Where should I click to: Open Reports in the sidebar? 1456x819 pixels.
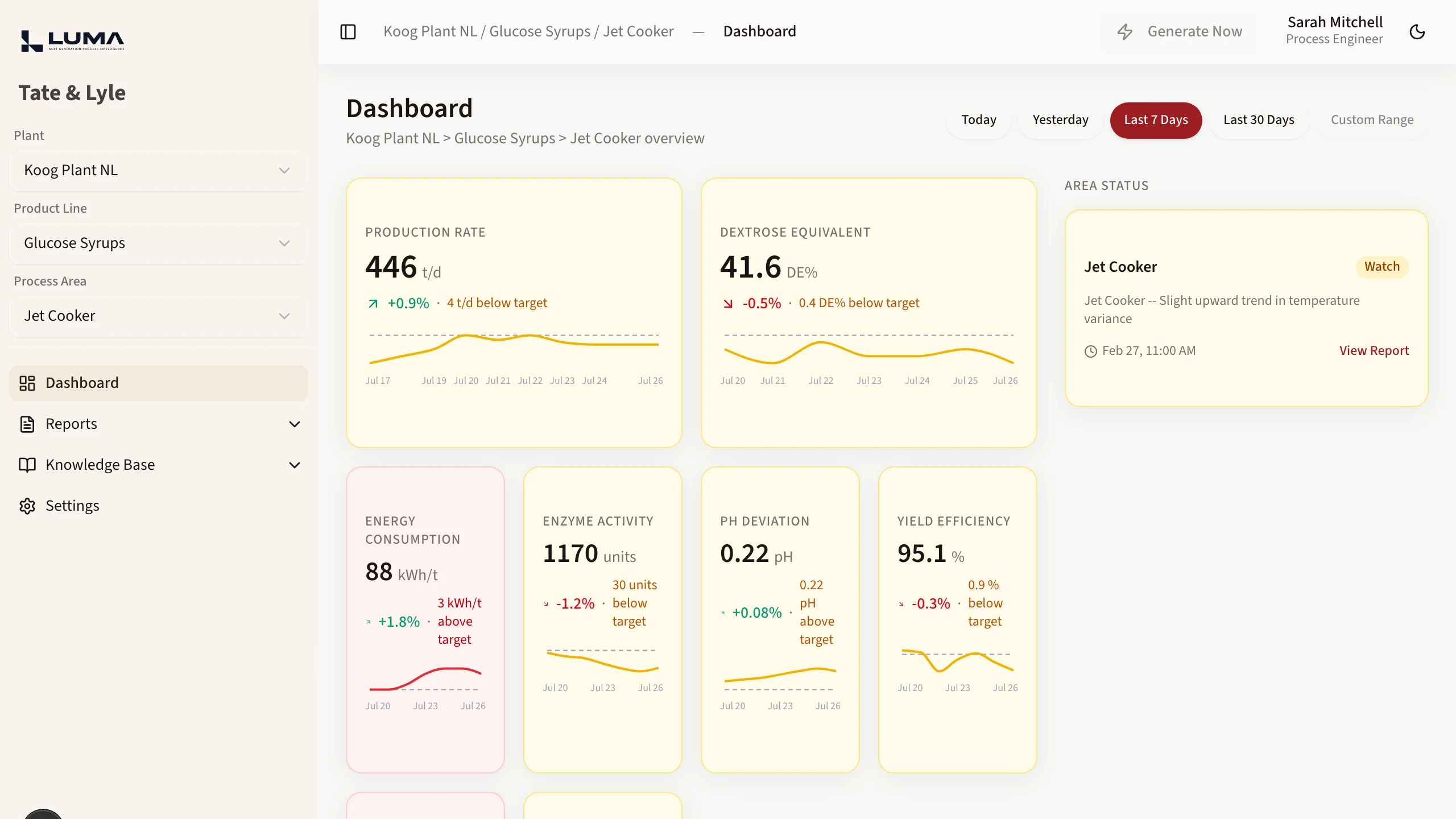[159, 424]
